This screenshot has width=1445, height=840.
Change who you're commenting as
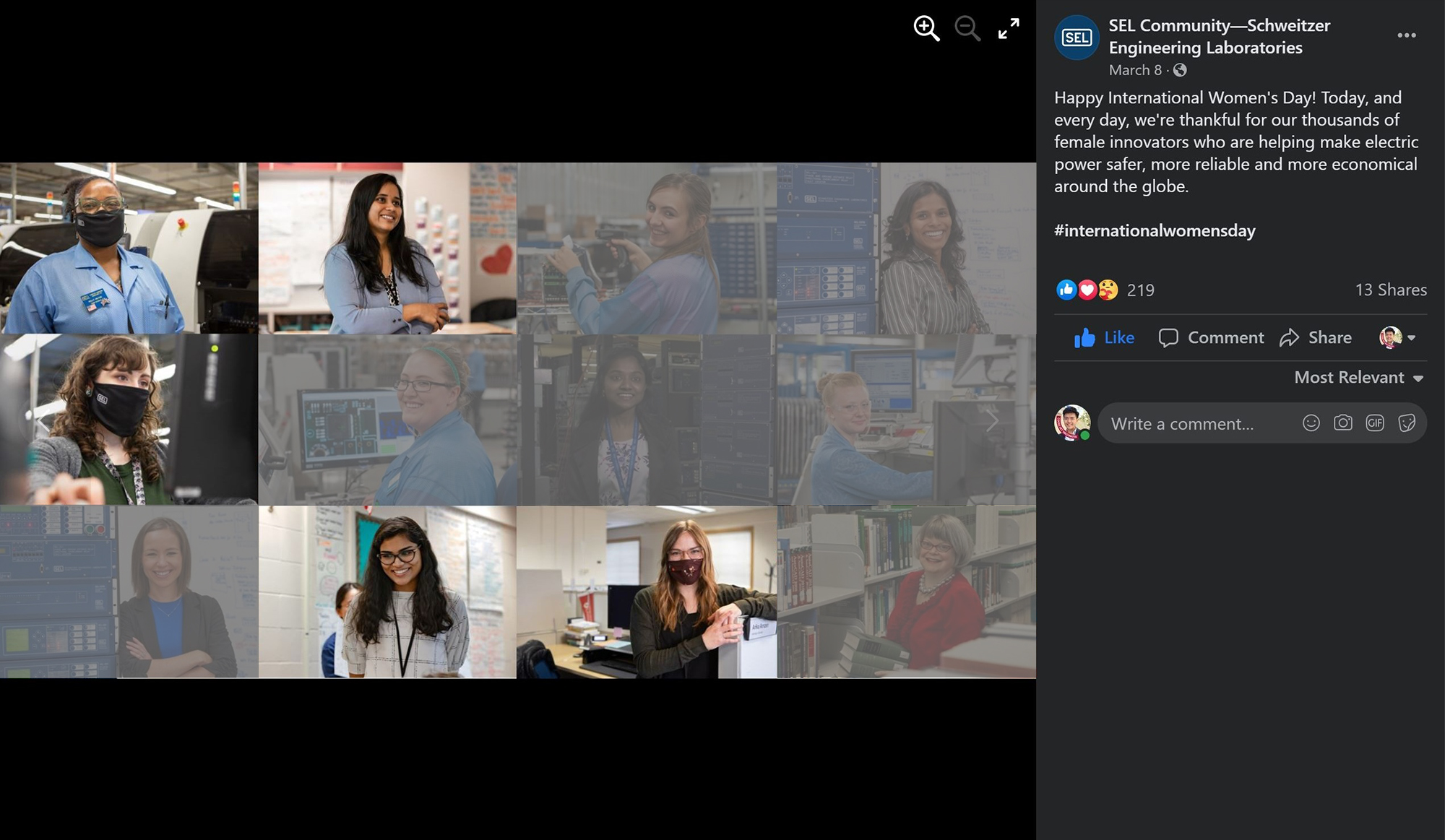pyautogui.click(x=1397, y=337)
